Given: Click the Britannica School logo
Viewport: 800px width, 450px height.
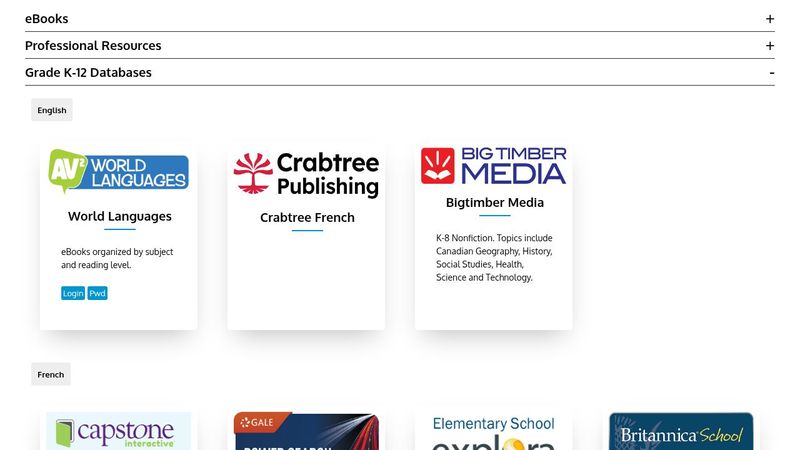Looking at the screenshot, I should pos(681,432).
